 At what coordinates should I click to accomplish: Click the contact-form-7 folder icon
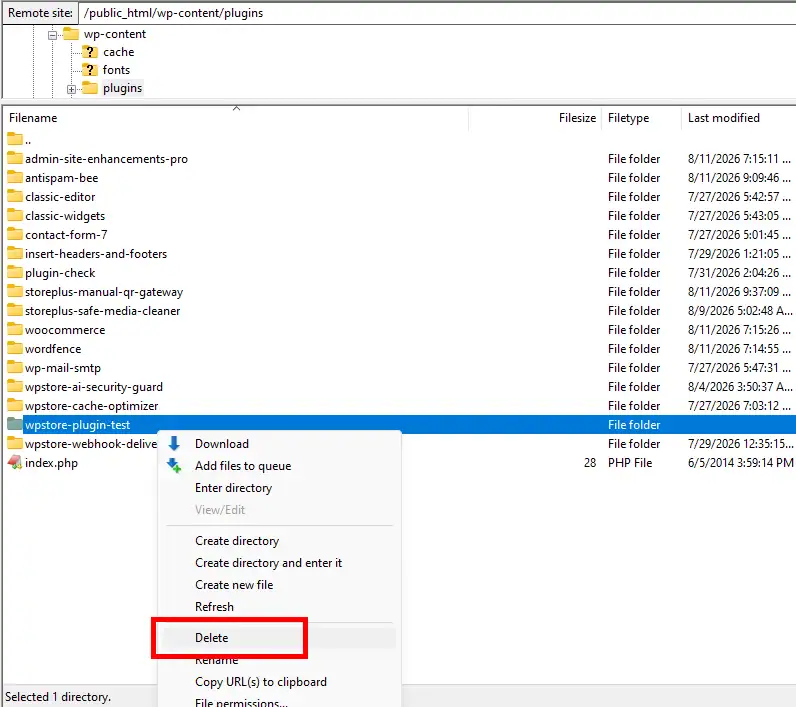click(15, 234)
